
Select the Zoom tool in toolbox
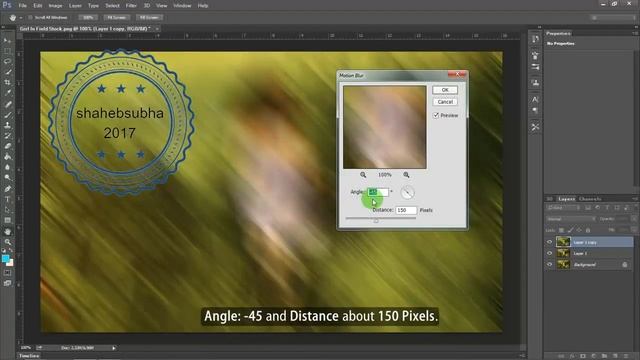pos(7,242)
